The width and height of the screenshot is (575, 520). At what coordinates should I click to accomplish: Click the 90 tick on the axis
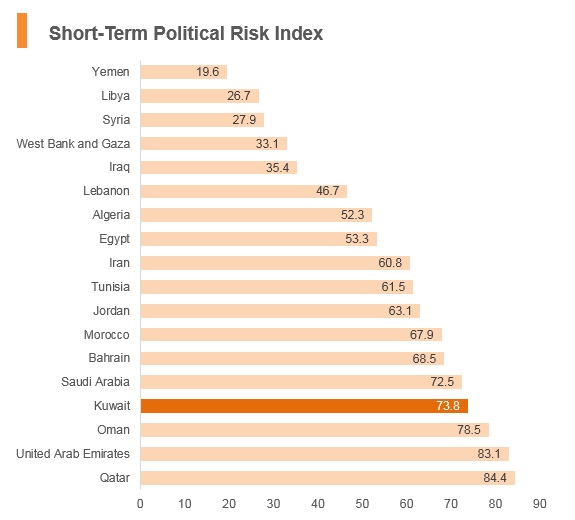[539, 504]
